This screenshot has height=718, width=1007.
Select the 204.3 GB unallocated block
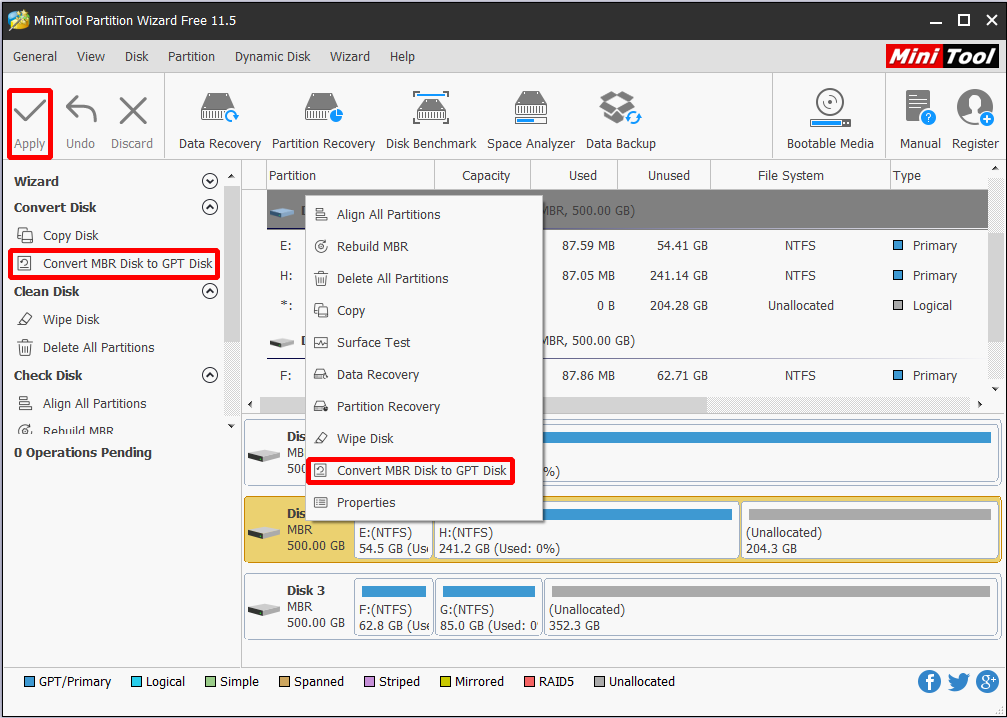(870, 530)
